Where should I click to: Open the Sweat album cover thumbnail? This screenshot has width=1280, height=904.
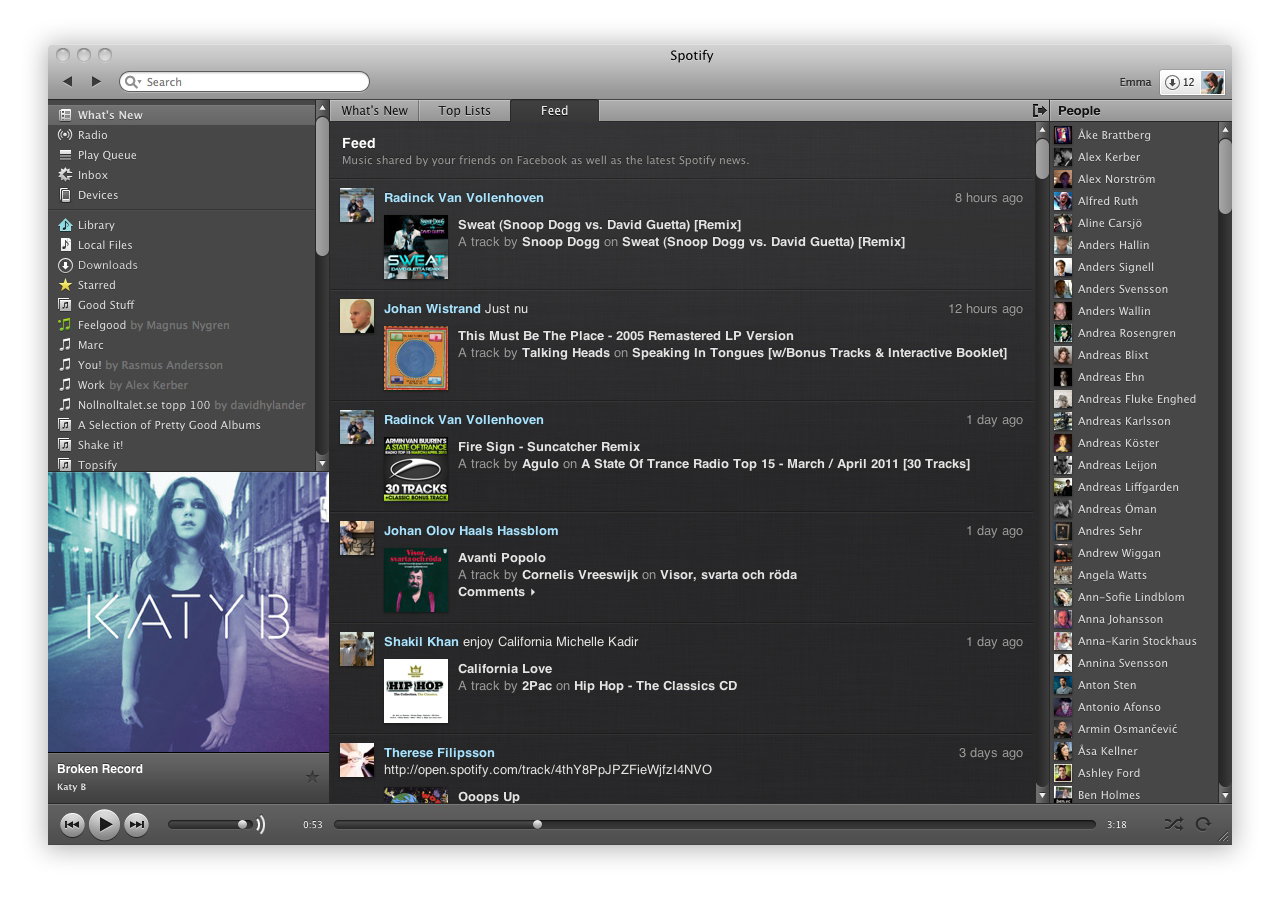416,247
